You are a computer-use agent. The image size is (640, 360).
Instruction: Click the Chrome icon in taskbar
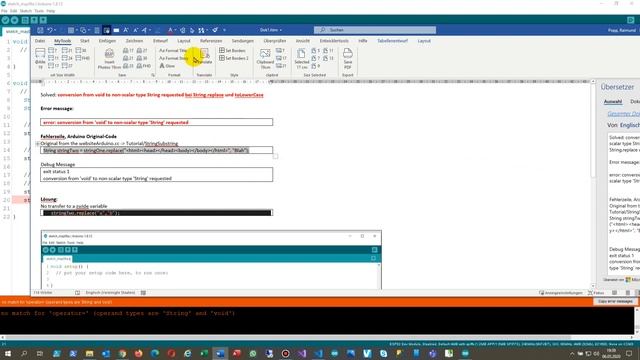122,353
